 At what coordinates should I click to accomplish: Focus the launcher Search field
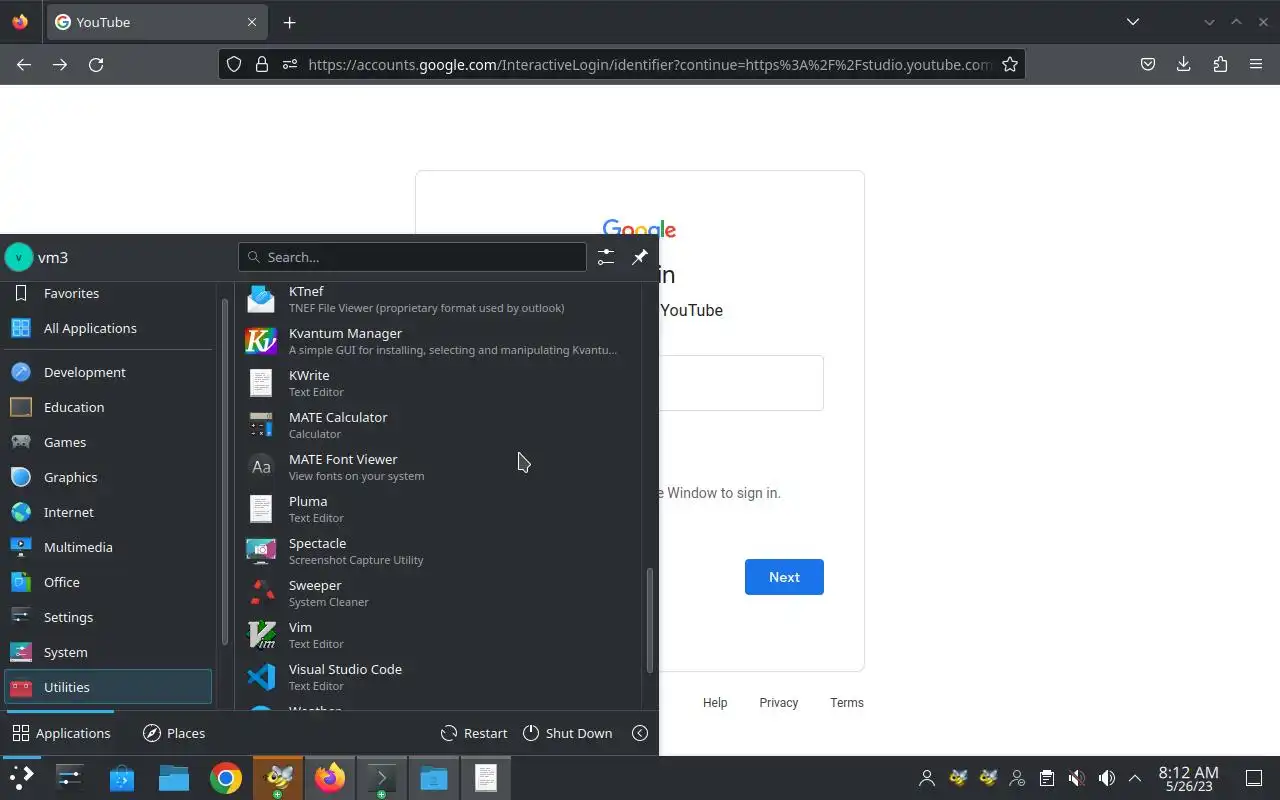click(x=412, y=257)
